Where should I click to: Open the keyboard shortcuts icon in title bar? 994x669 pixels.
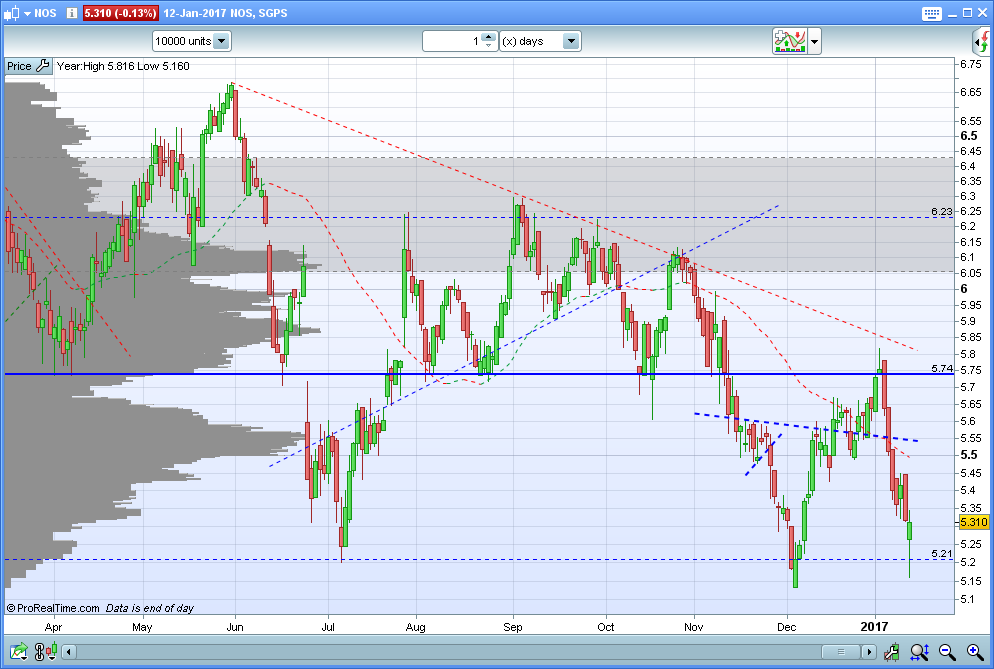tap(931, 13)
